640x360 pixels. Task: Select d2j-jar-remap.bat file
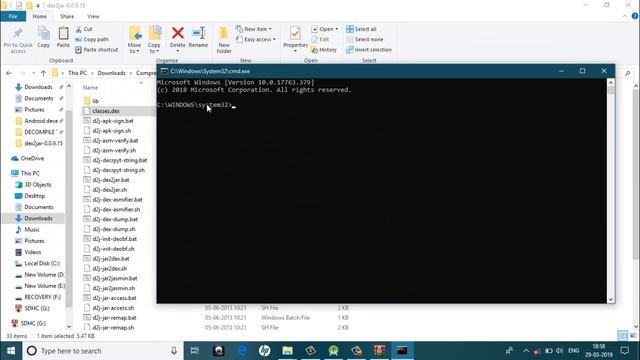pos(114,318)
